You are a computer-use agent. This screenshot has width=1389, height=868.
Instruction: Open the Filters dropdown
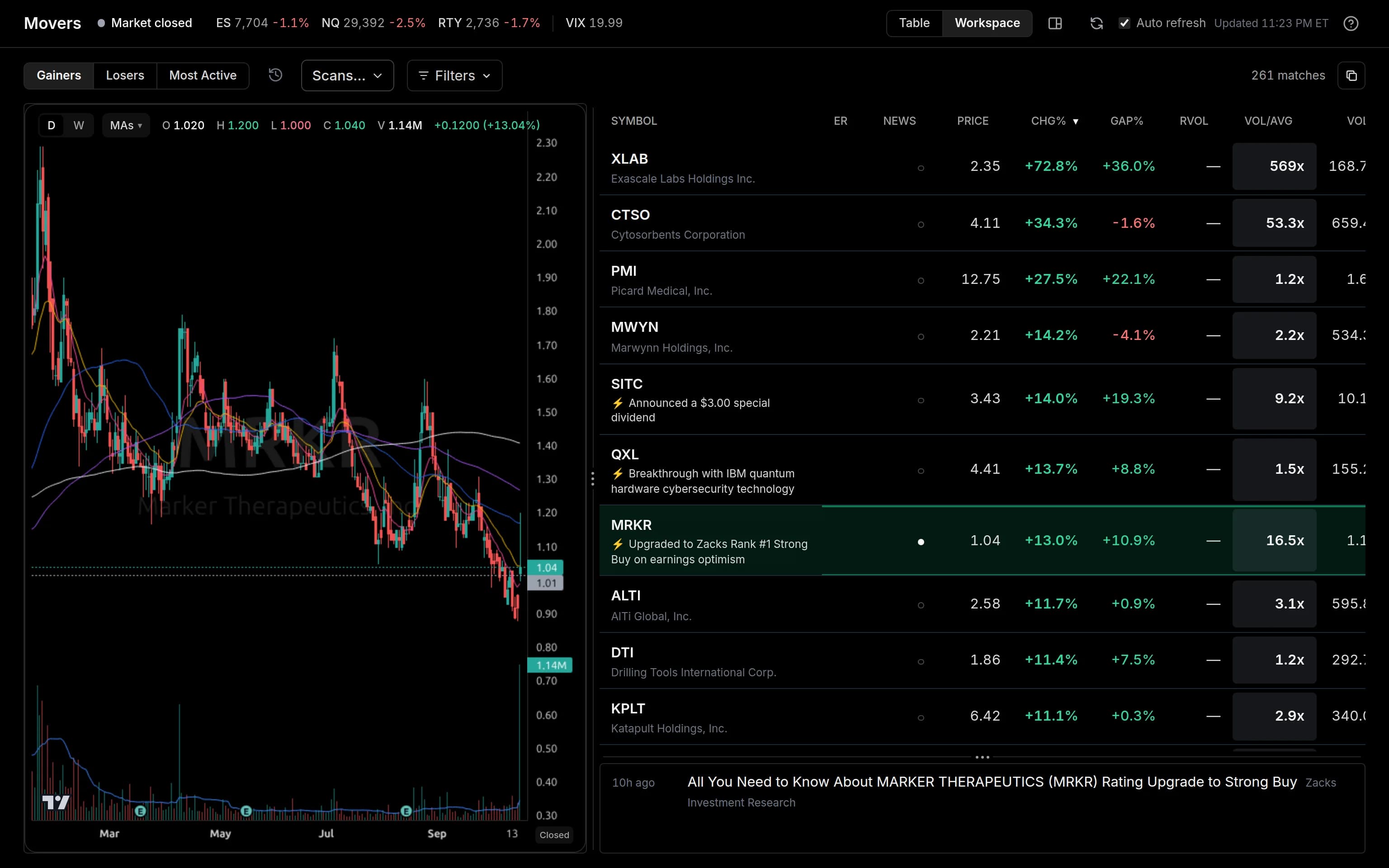(454, 76)
